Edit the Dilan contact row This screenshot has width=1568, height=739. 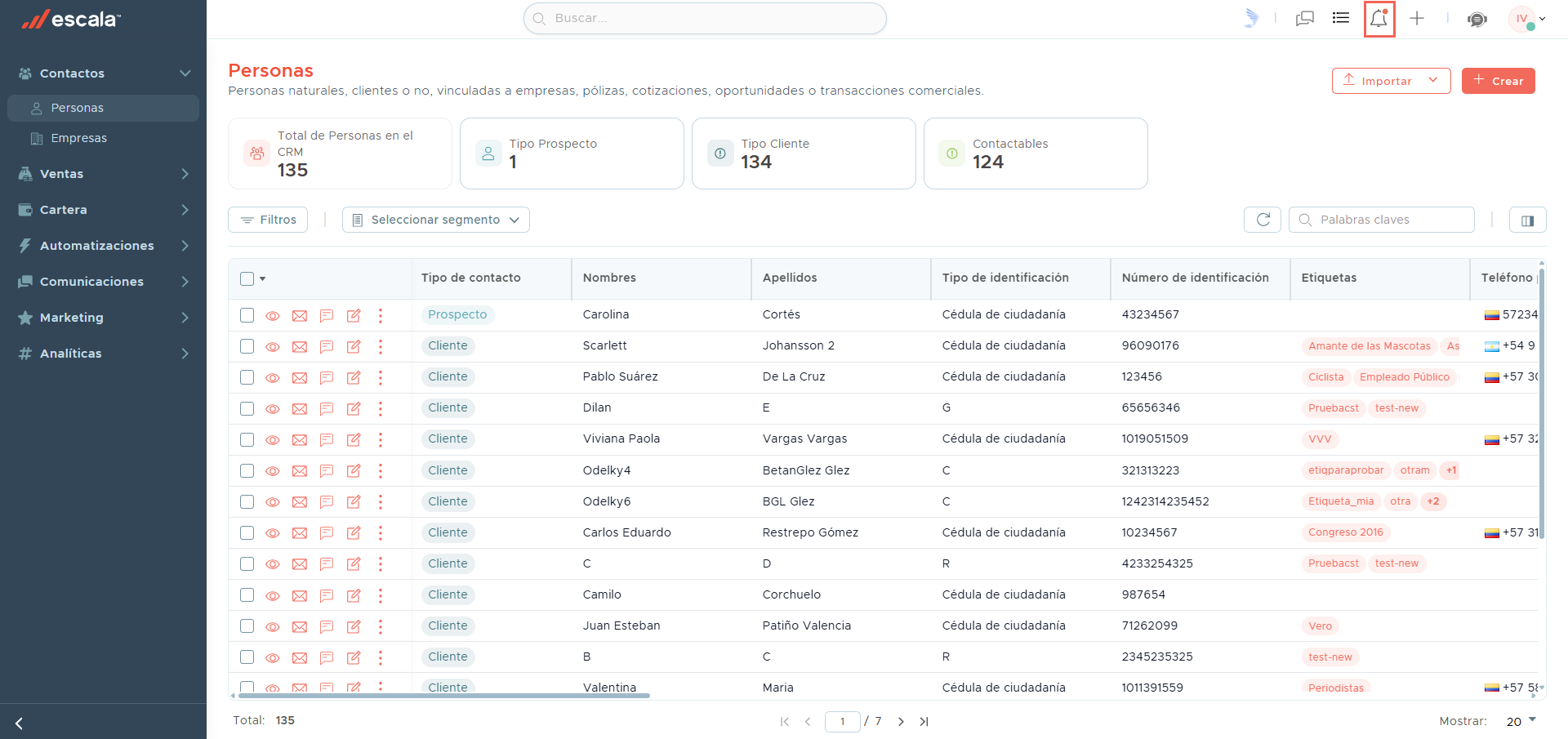tap(354, 408)
